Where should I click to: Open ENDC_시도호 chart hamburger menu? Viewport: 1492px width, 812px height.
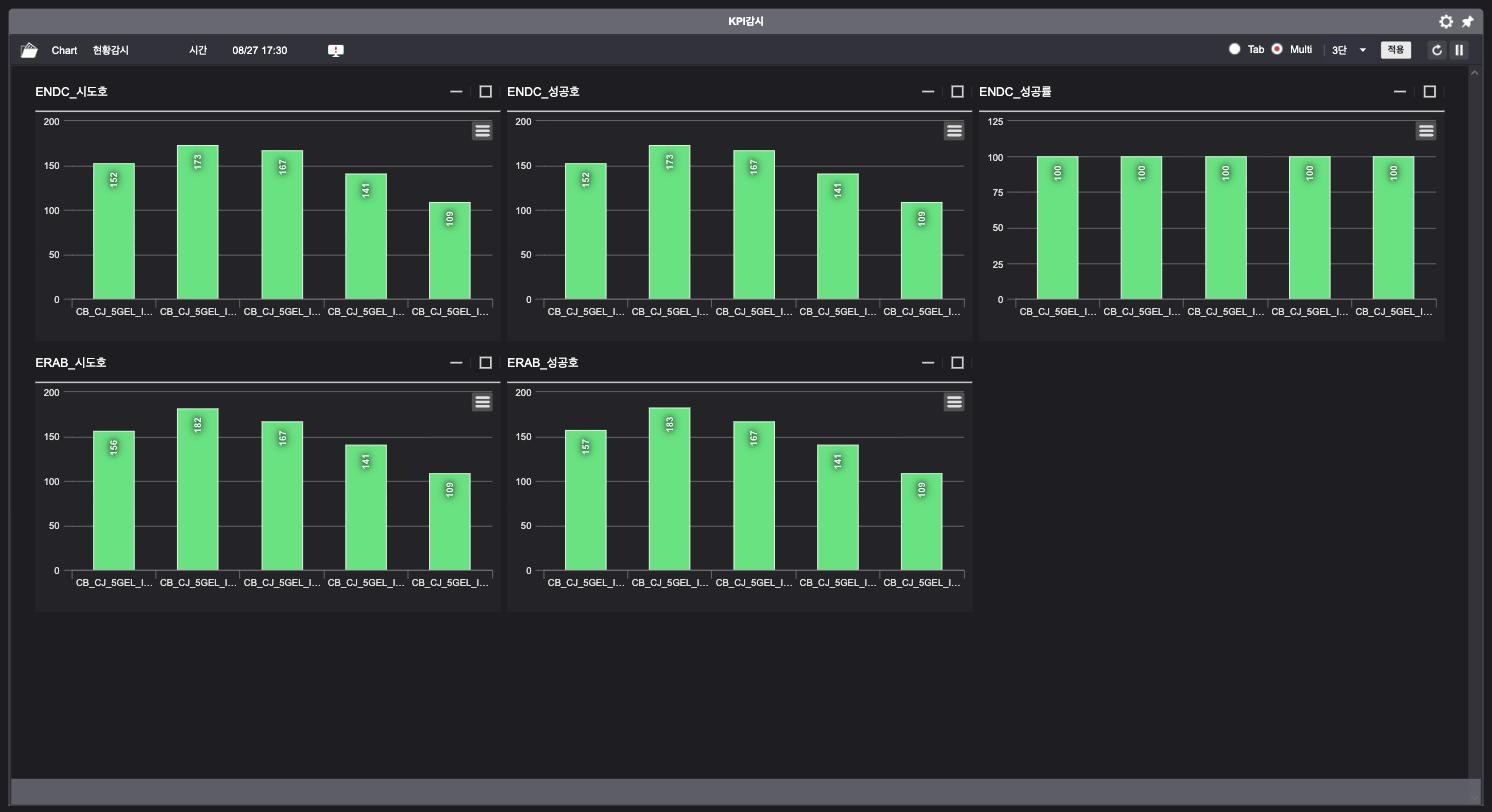(x=482, y=131)
